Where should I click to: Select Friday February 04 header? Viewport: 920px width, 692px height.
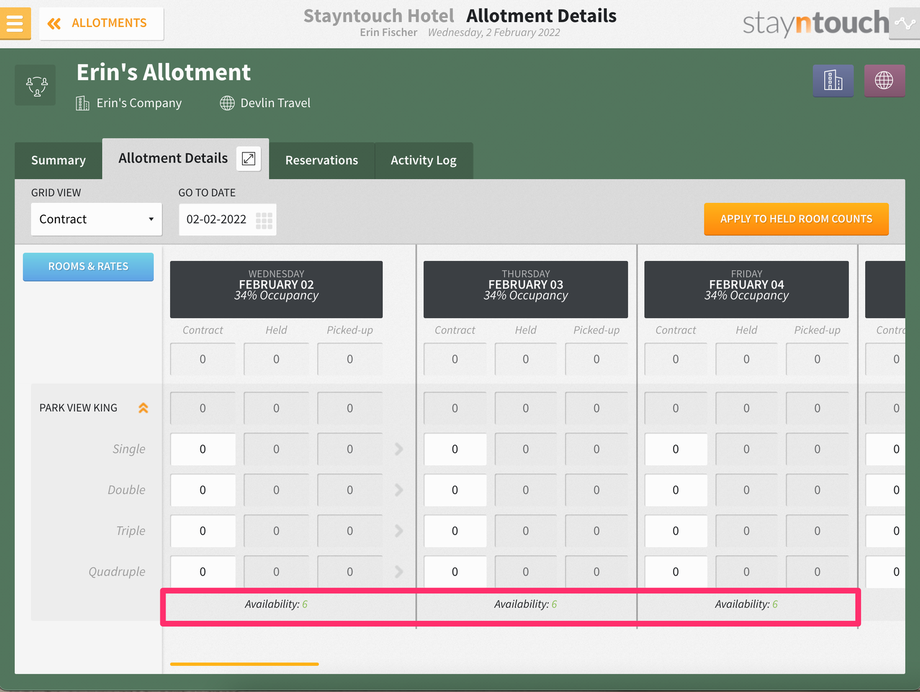pos(746,289)
